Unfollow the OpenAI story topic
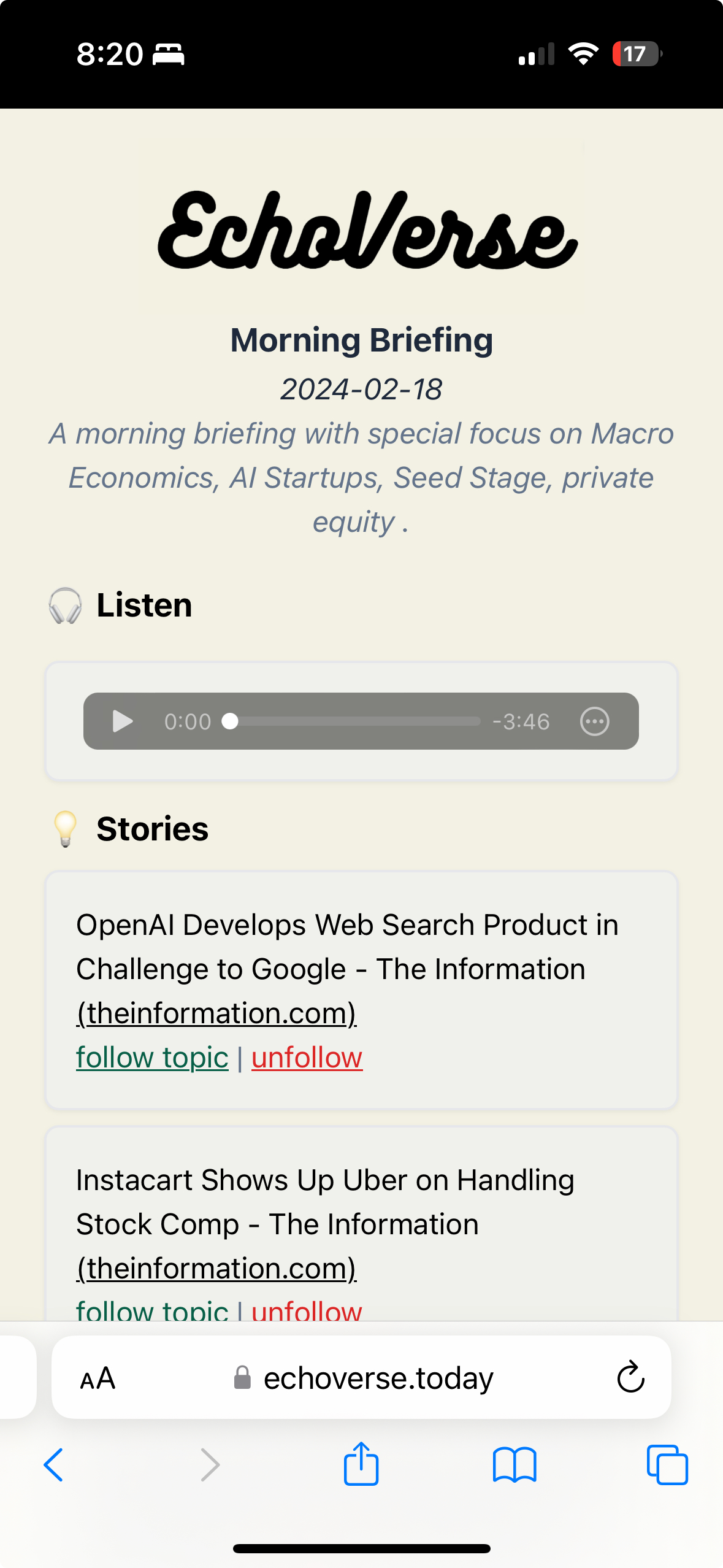 click(307, 1058)
